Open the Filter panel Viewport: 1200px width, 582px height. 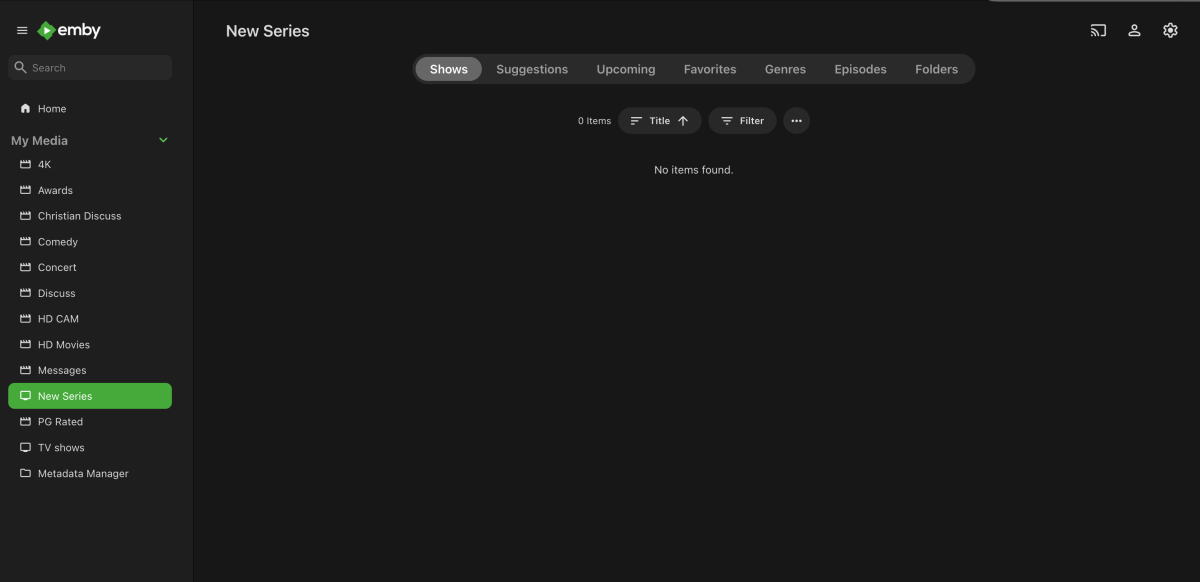tap(742, 120)
